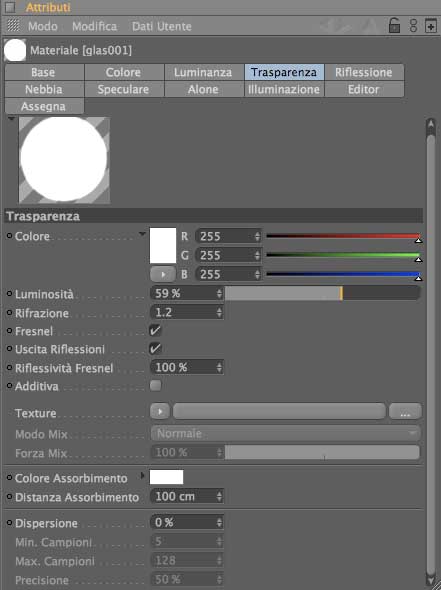Click the Dispersione animation dot
The image size is (441, 590).
(x=10, y=523)
